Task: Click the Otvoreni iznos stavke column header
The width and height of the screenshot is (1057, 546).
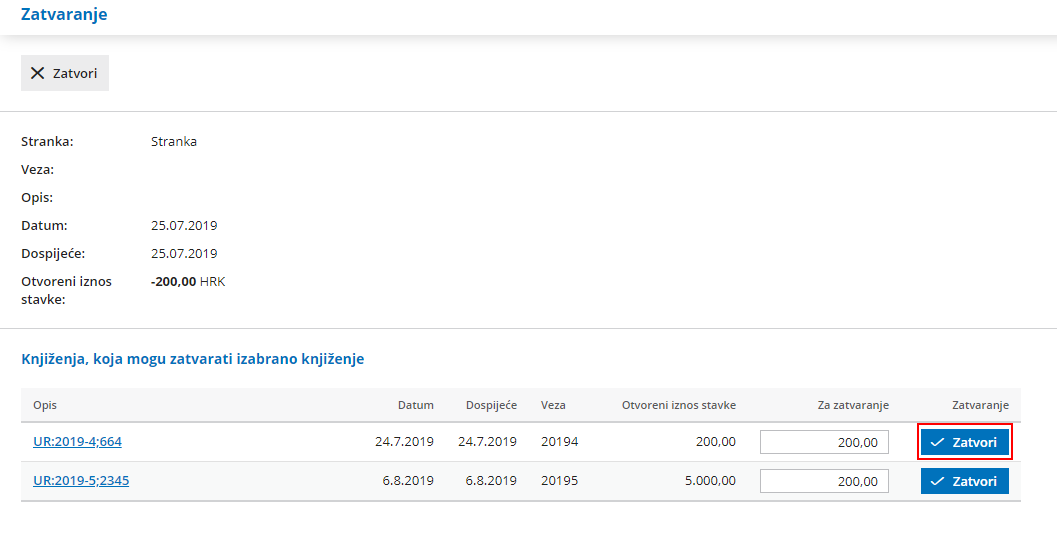Action: tap(678, 405)
